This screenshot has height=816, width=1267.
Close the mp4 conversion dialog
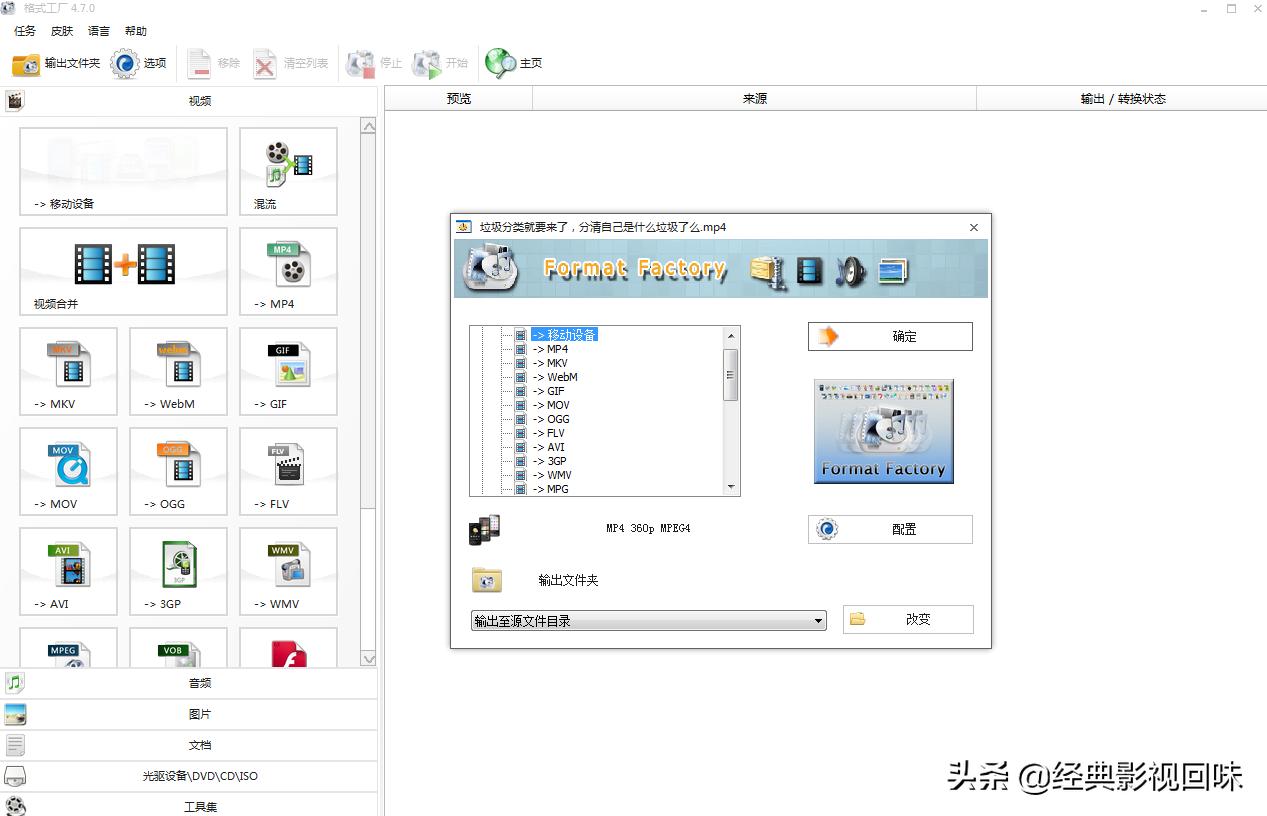click(974, 228)
